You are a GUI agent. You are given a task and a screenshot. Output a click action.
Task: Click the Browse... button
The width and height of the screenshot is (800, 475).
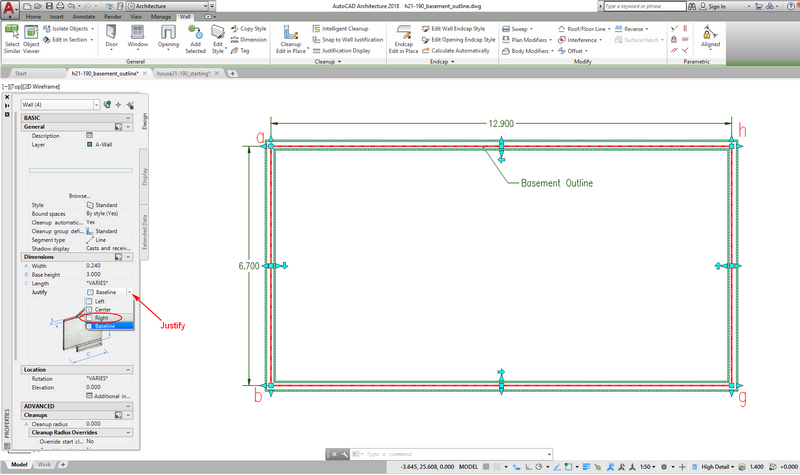click(x=80, y=196)
